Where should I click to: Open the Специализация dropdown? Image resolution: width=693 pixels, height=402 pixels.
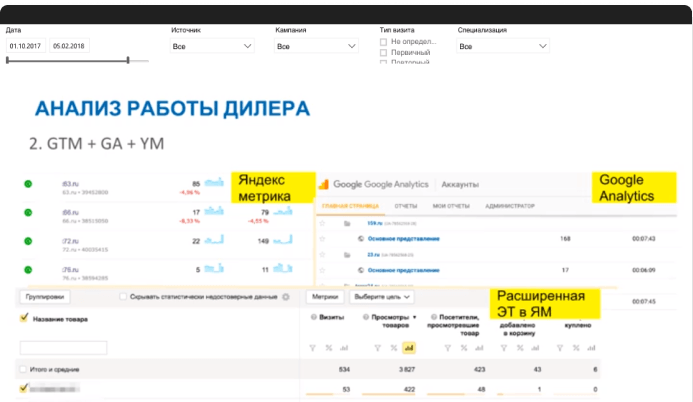click(503, 46)
